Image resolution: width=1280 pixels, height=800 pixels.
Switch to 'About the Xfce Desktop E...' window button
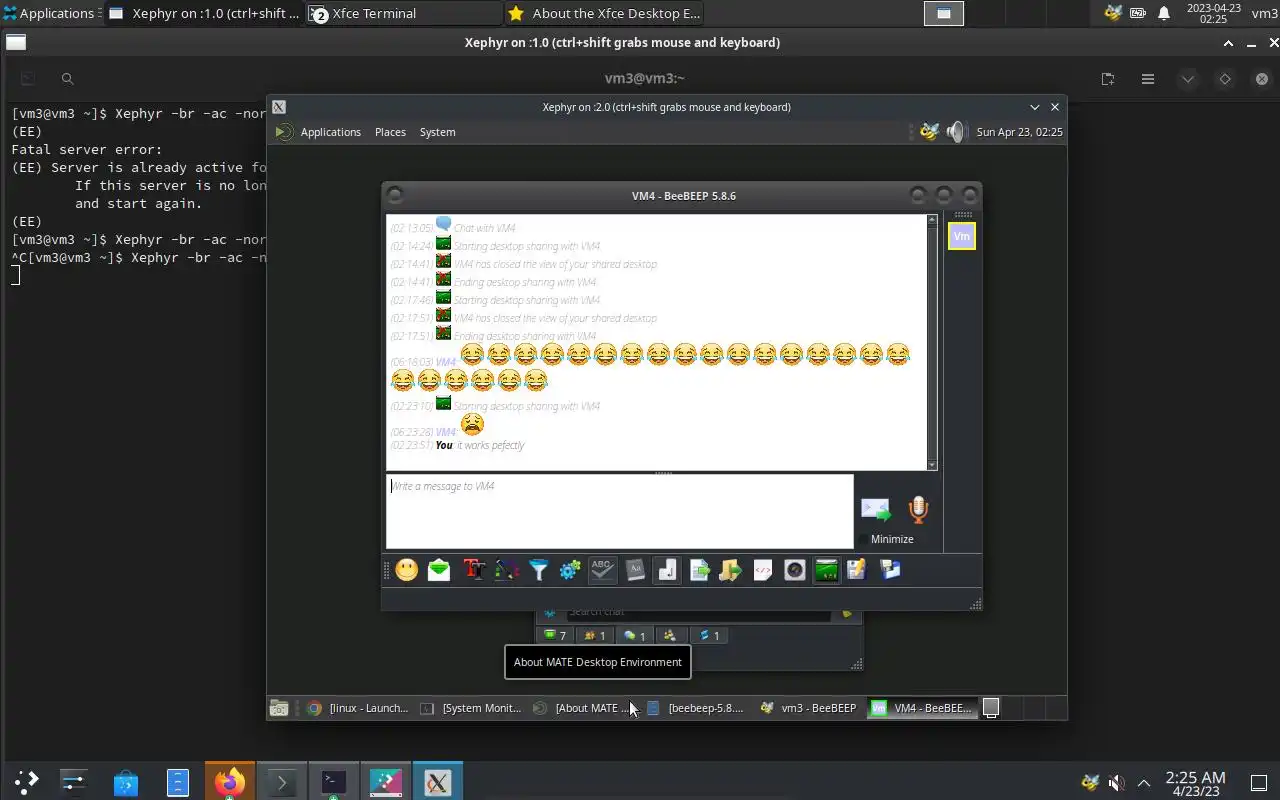pyautogui.click(x=603, y=13)
